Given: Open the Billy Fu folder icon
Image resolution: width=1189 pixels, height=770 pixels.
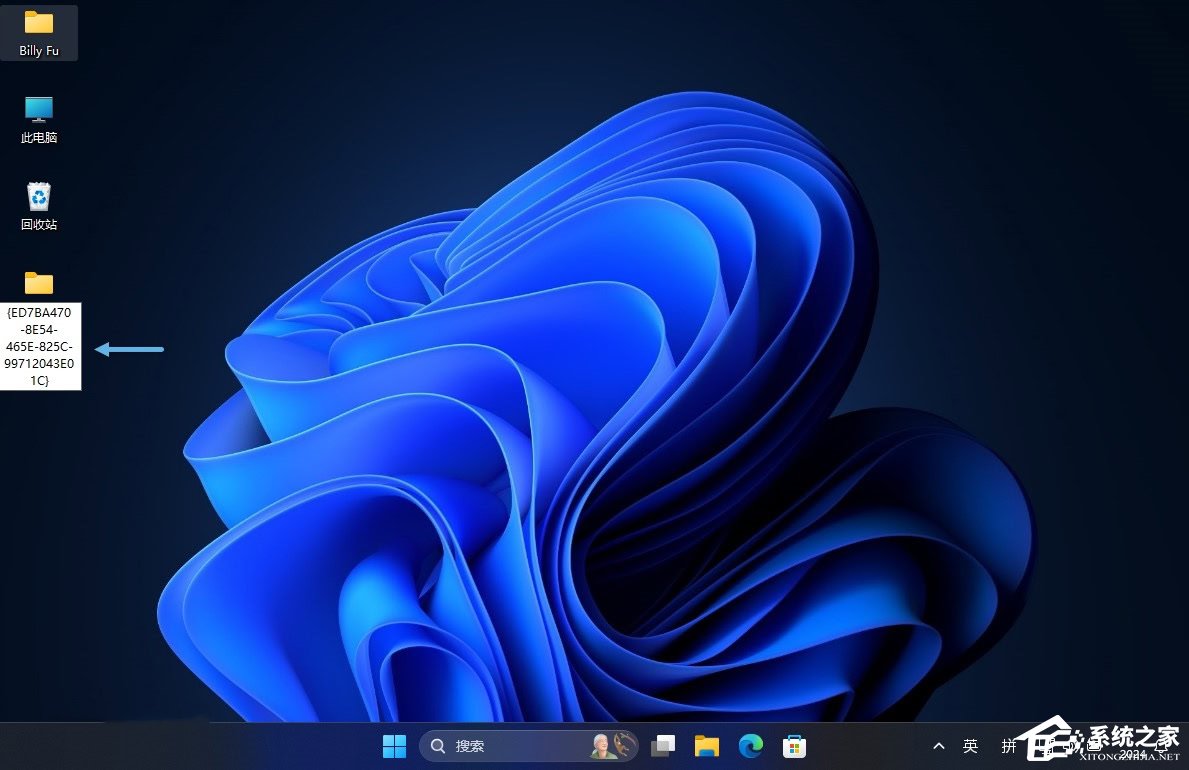Looking at the screenshot, I should point(39,22).
